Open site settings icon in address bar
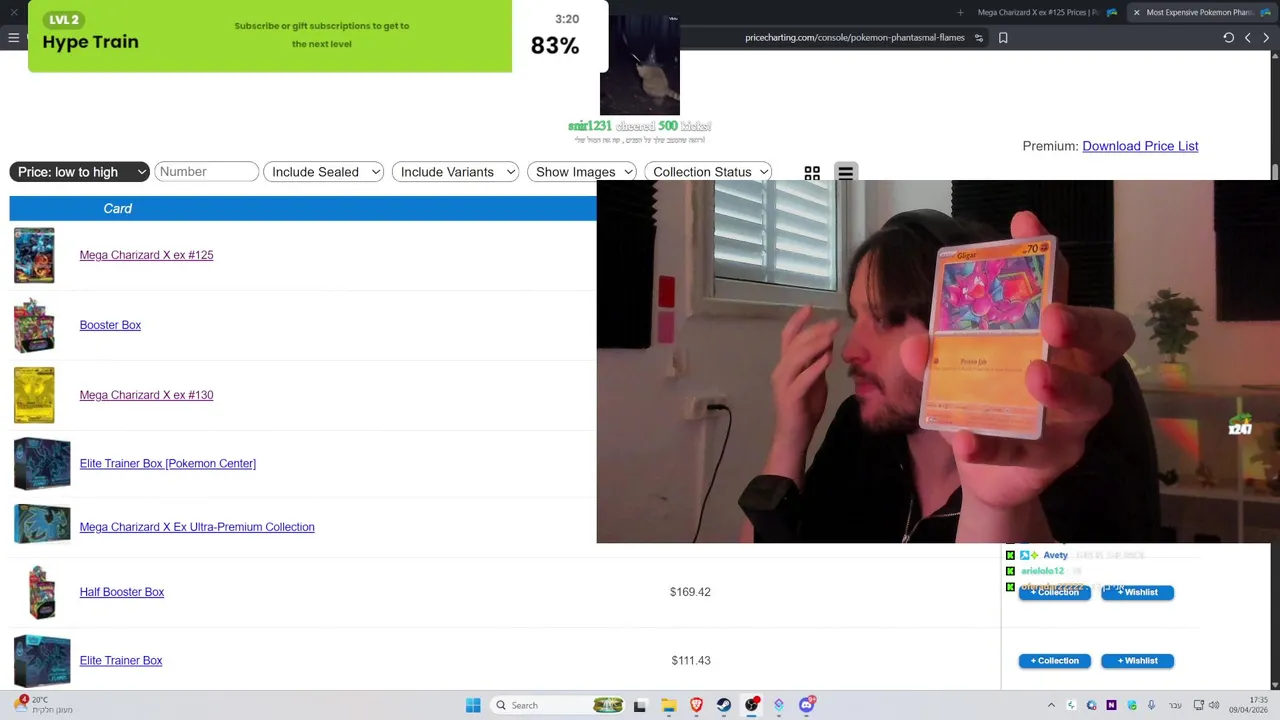The image size is (1280, 720). coord(979,38)
